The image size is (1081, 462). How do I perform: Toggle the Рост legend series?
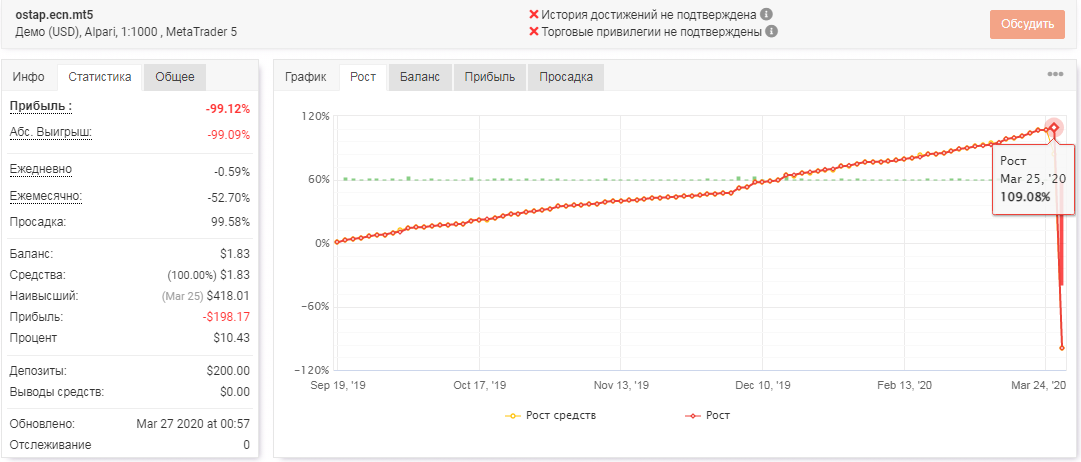[x=706, y=416]
